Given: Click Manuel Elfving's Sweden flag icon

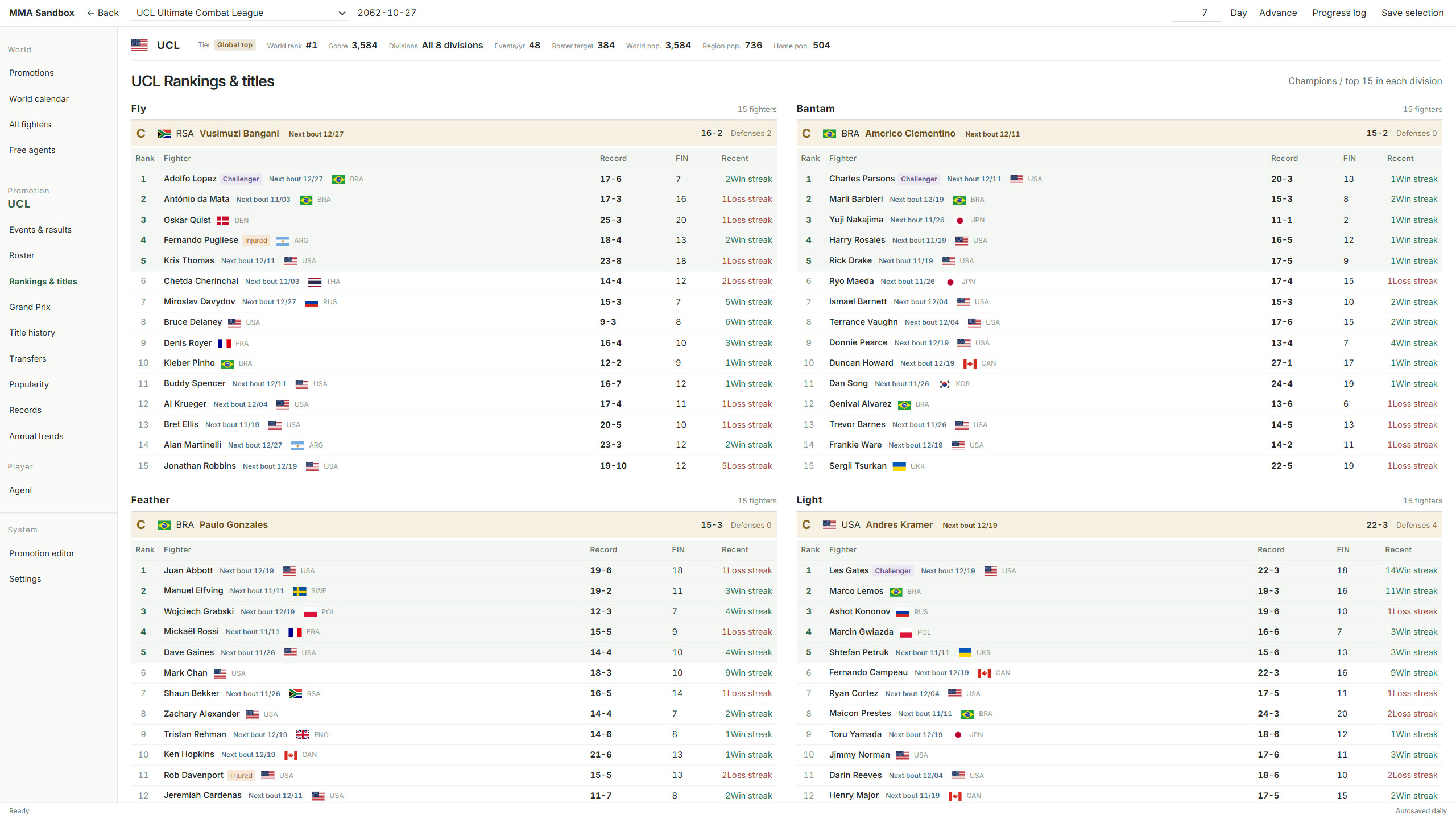Looking at the screenshot, I should (x=300, y=591).
